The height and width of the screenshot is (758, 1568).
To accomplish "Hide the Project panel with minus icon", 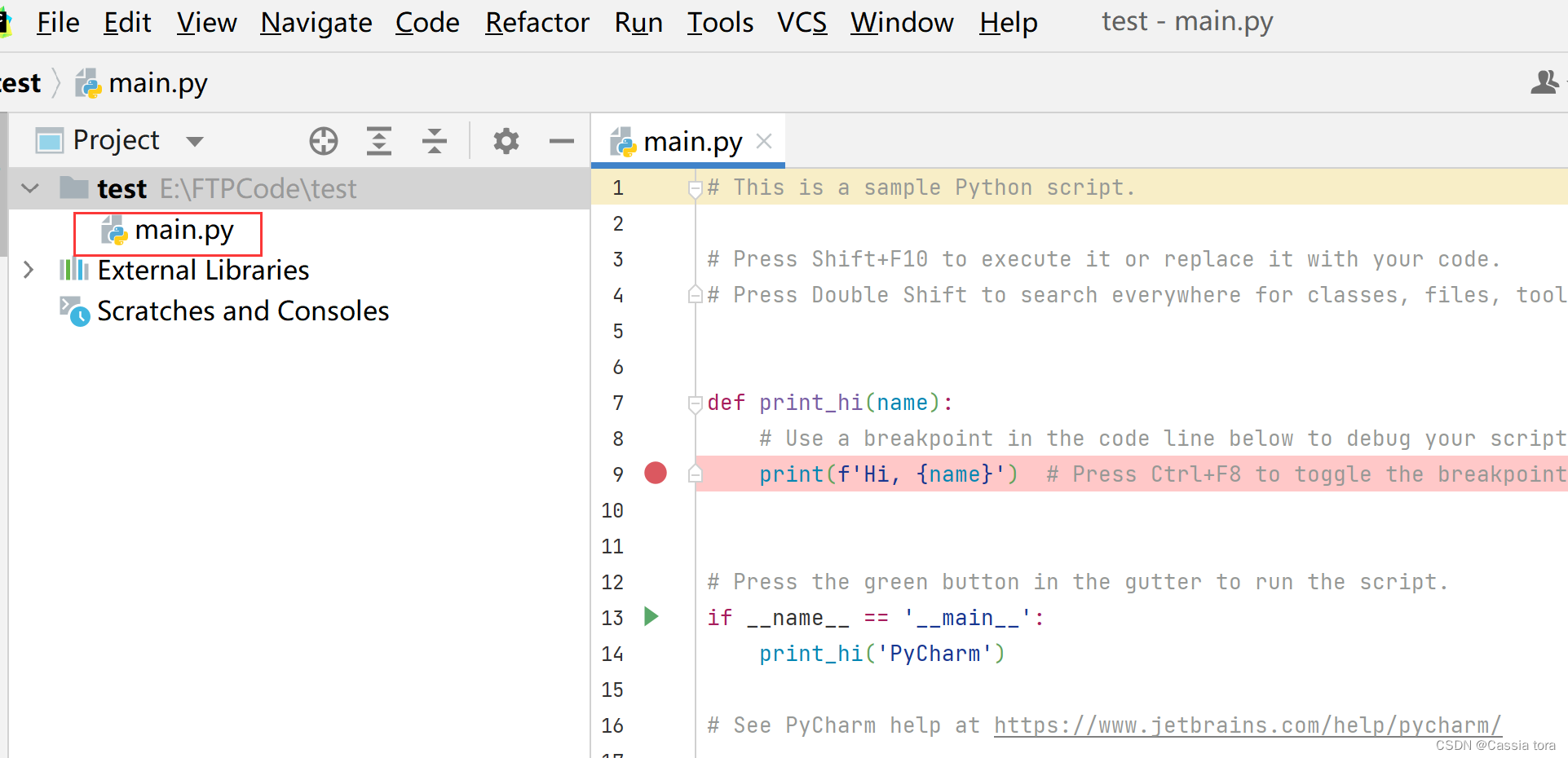I will 562,141.
